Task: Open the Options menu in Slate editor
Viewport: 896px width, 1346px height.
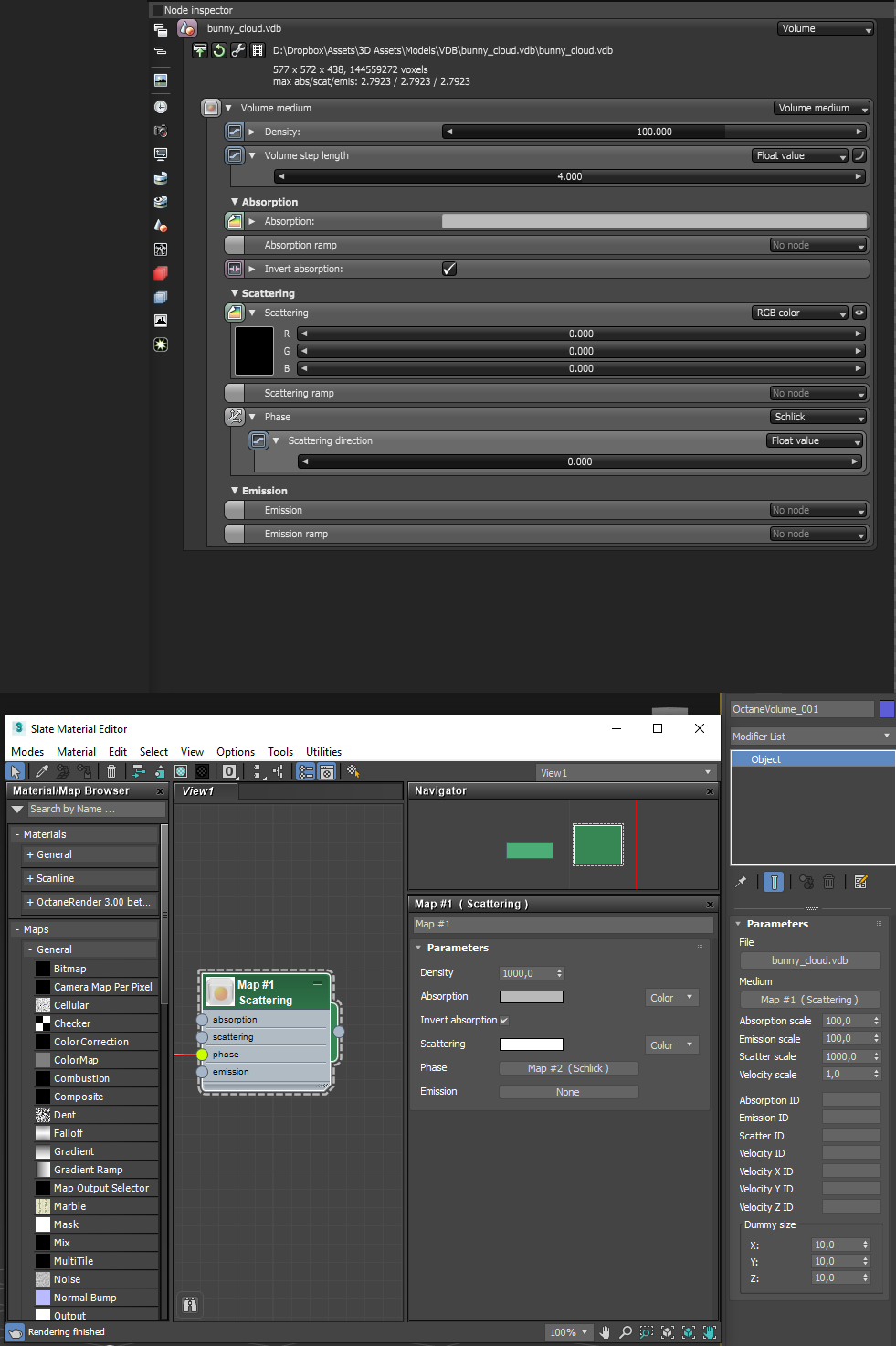Action: [x=236, y=752]
